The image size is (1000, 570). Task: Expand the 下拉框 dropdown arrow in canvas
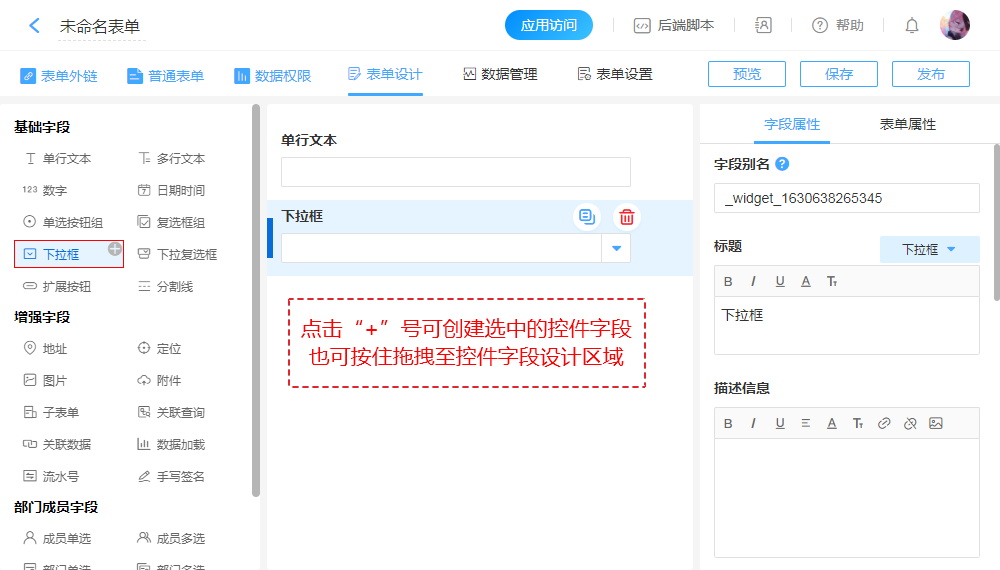pyautogui.click(x=616, y=248)
